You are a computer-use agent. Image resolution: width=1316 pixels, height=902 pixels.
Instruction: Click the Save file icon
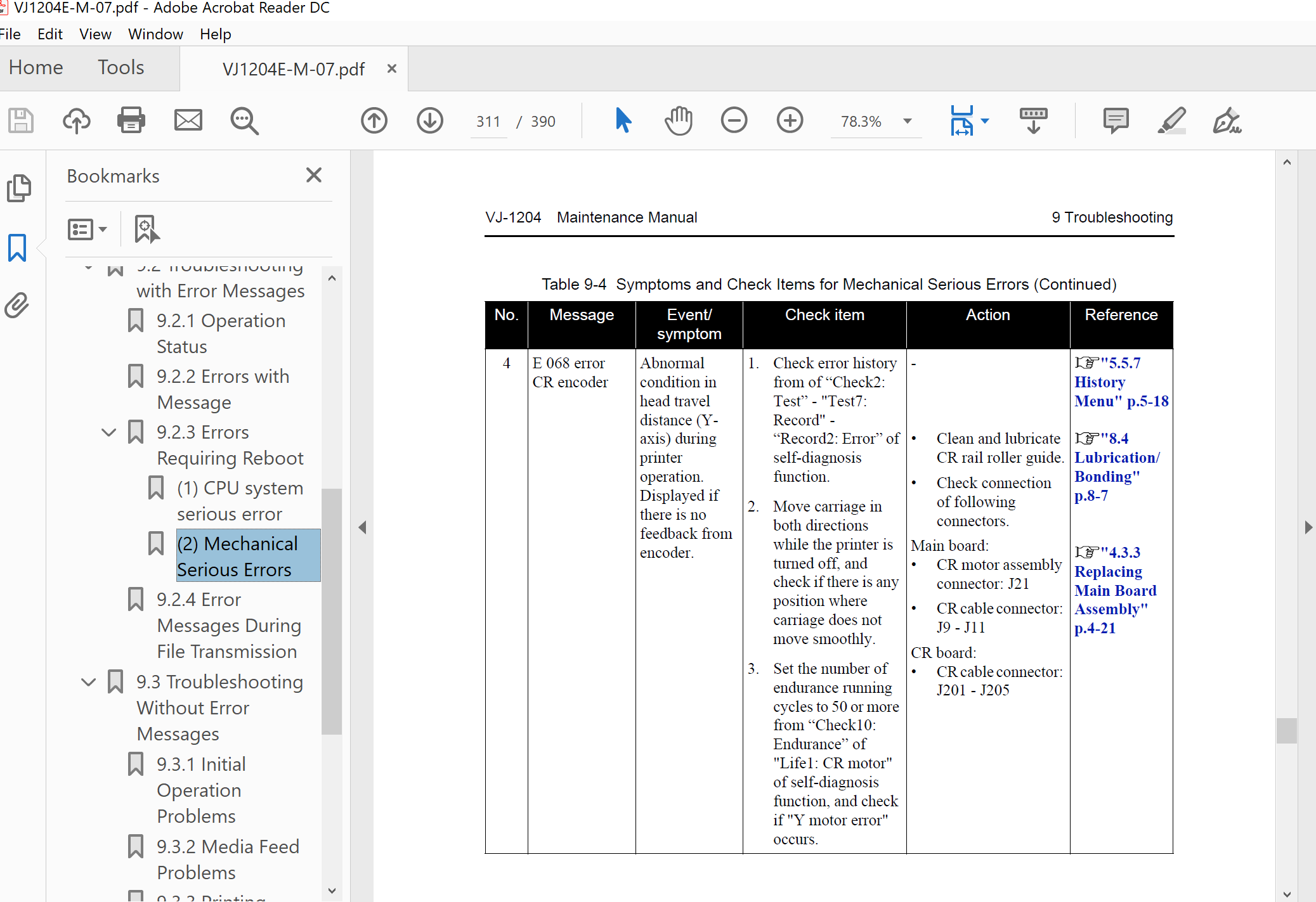21,120
